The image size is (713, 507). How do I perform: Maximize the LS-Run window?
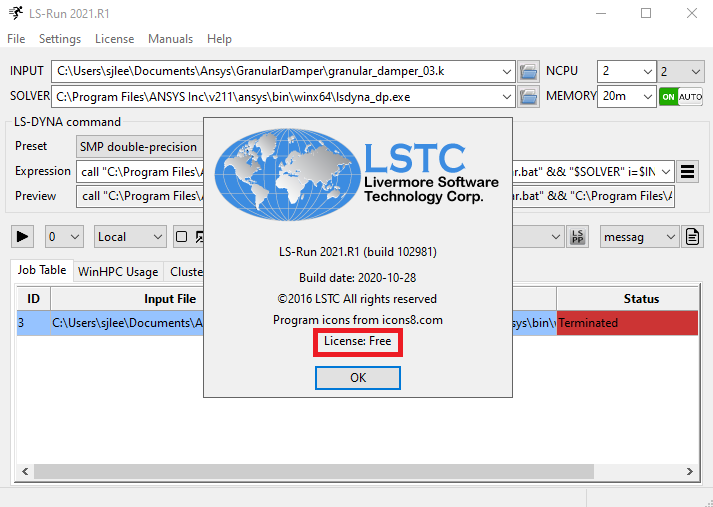point(646,13)
